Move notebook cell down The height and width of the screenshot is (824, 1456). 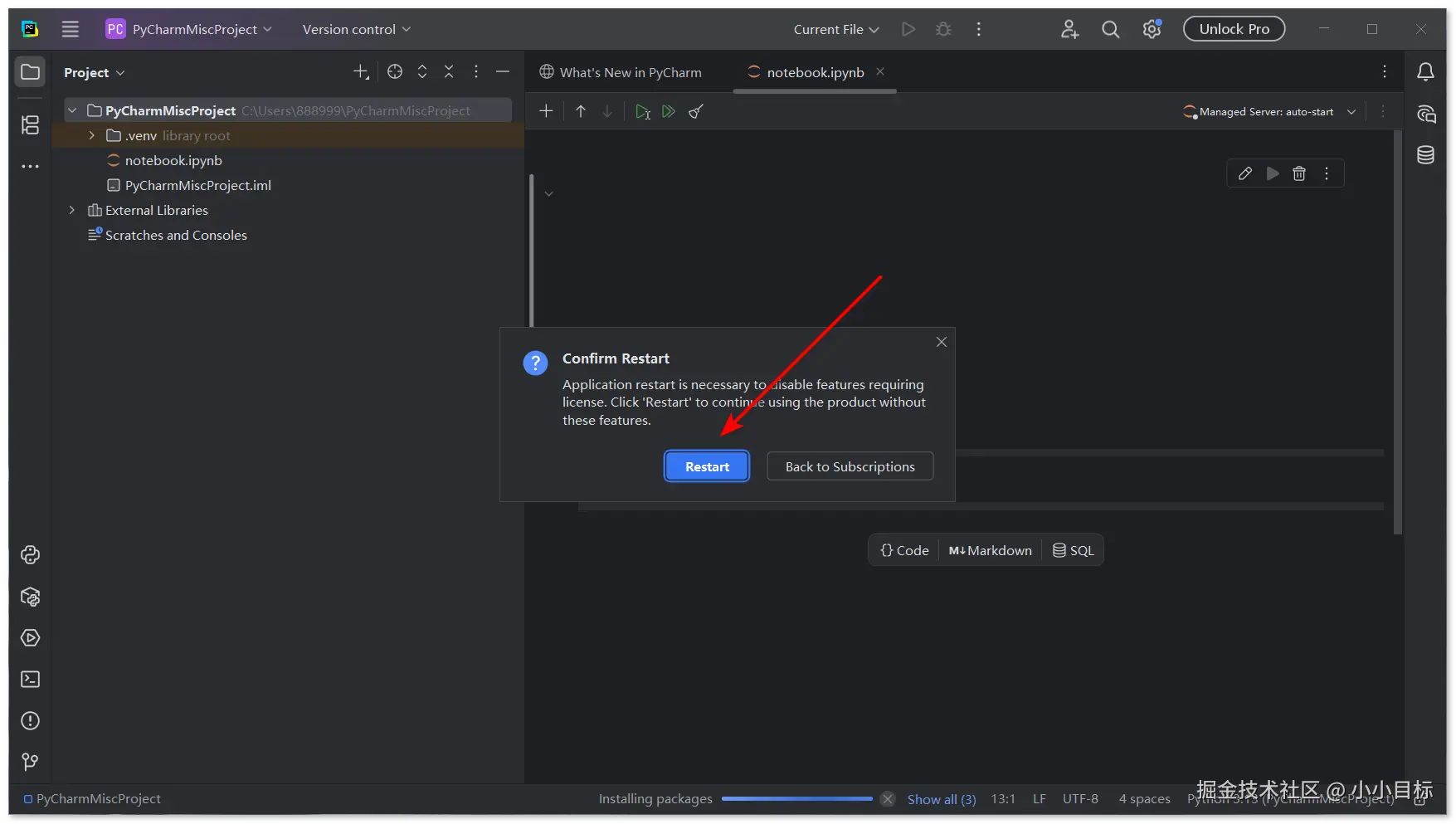(607, 111)
